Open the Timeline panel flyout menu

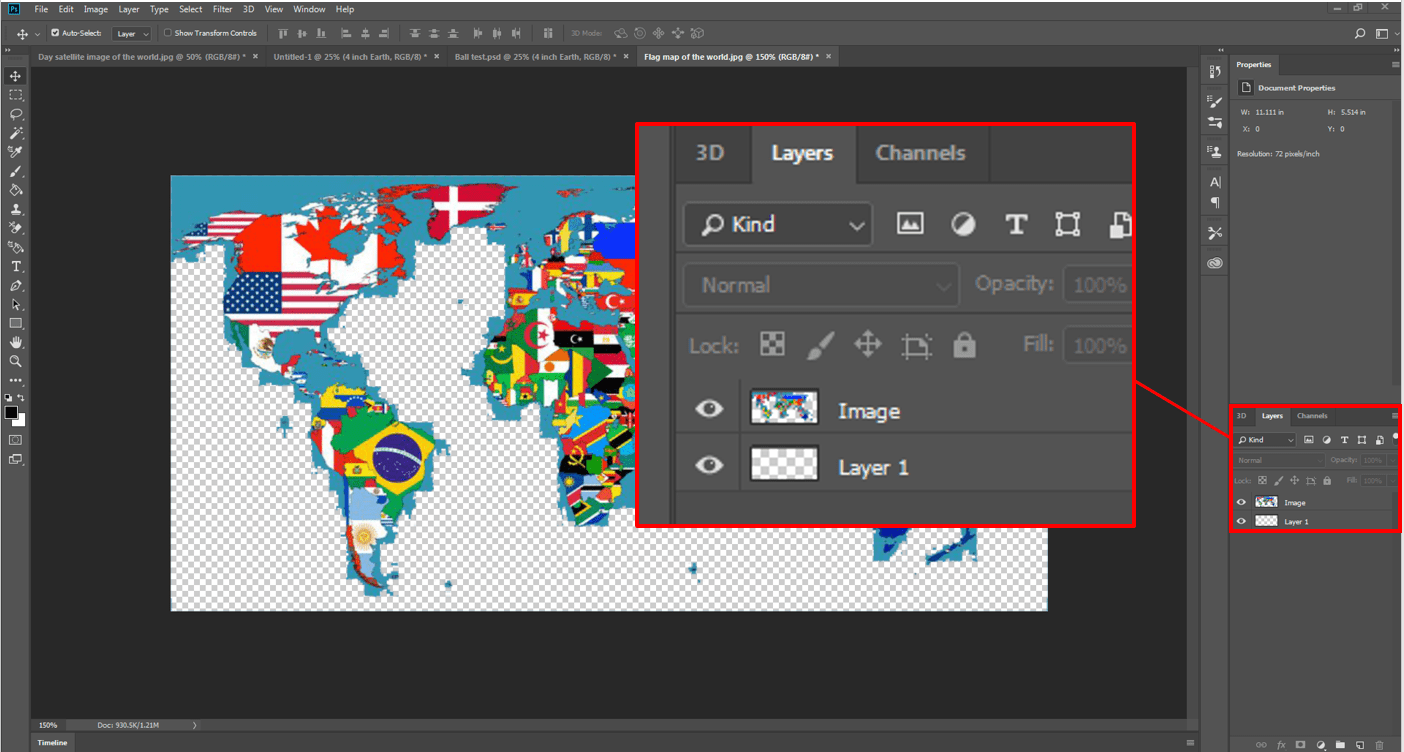pos(1190,743)
